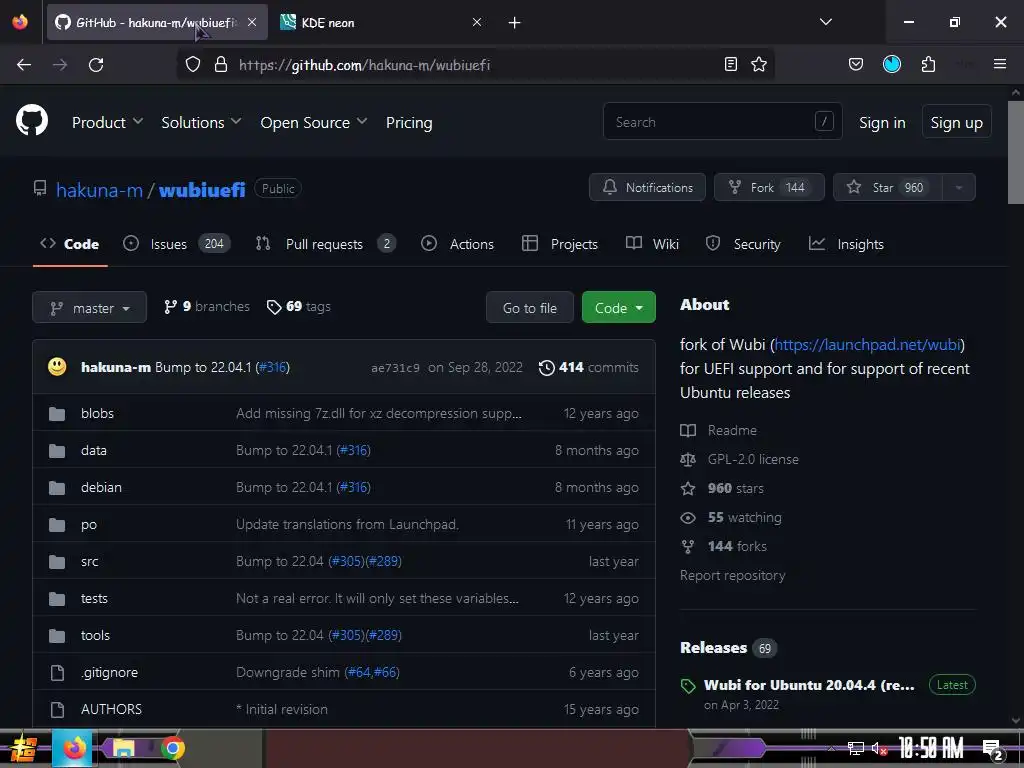Click the page vertical scrollbar thumb

click(1016, 152)
